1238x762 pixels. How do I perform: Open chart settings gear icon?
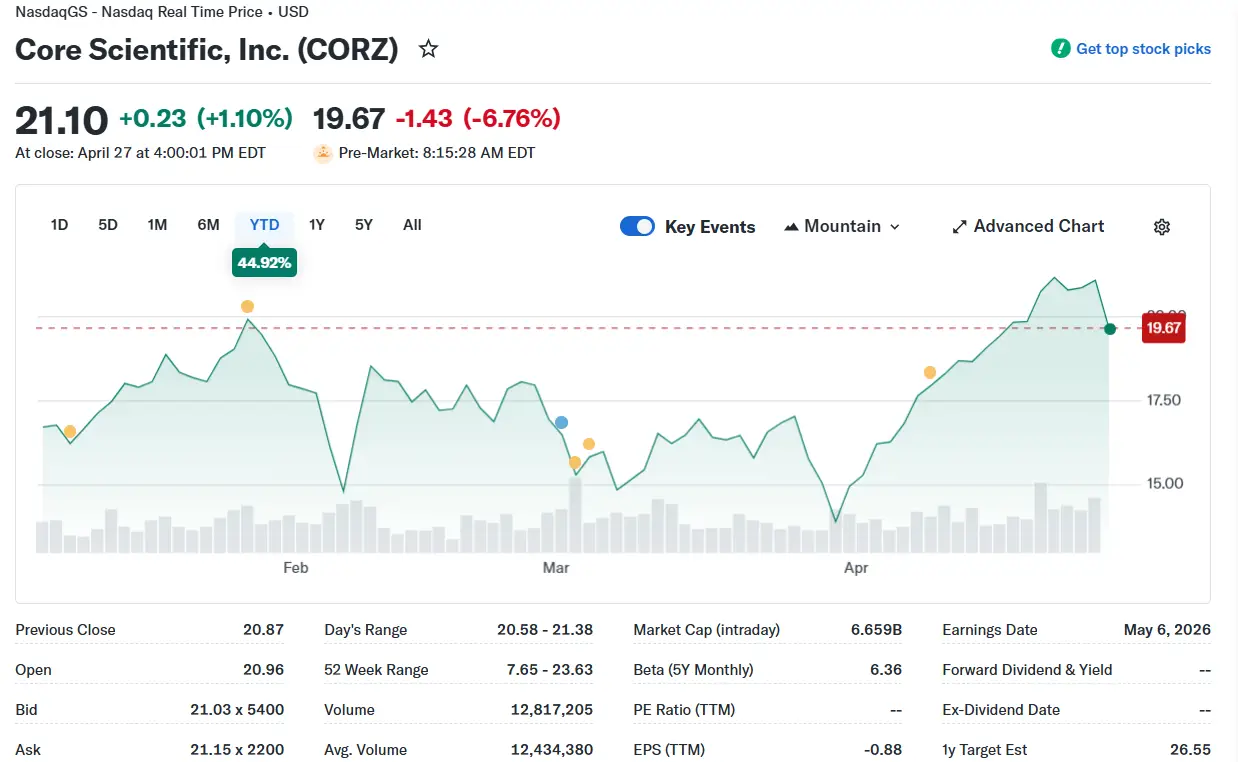pos(1161,227)
